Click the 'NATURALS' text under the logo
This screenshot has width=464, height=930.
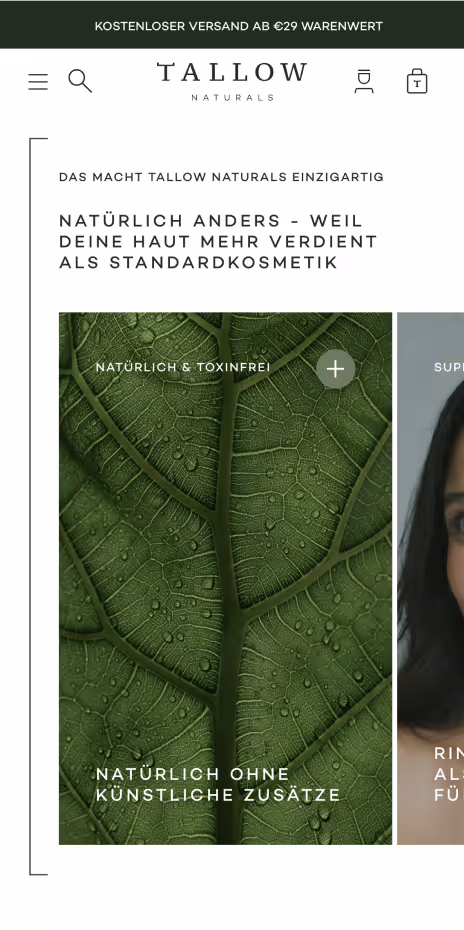(x=233, y=97)
